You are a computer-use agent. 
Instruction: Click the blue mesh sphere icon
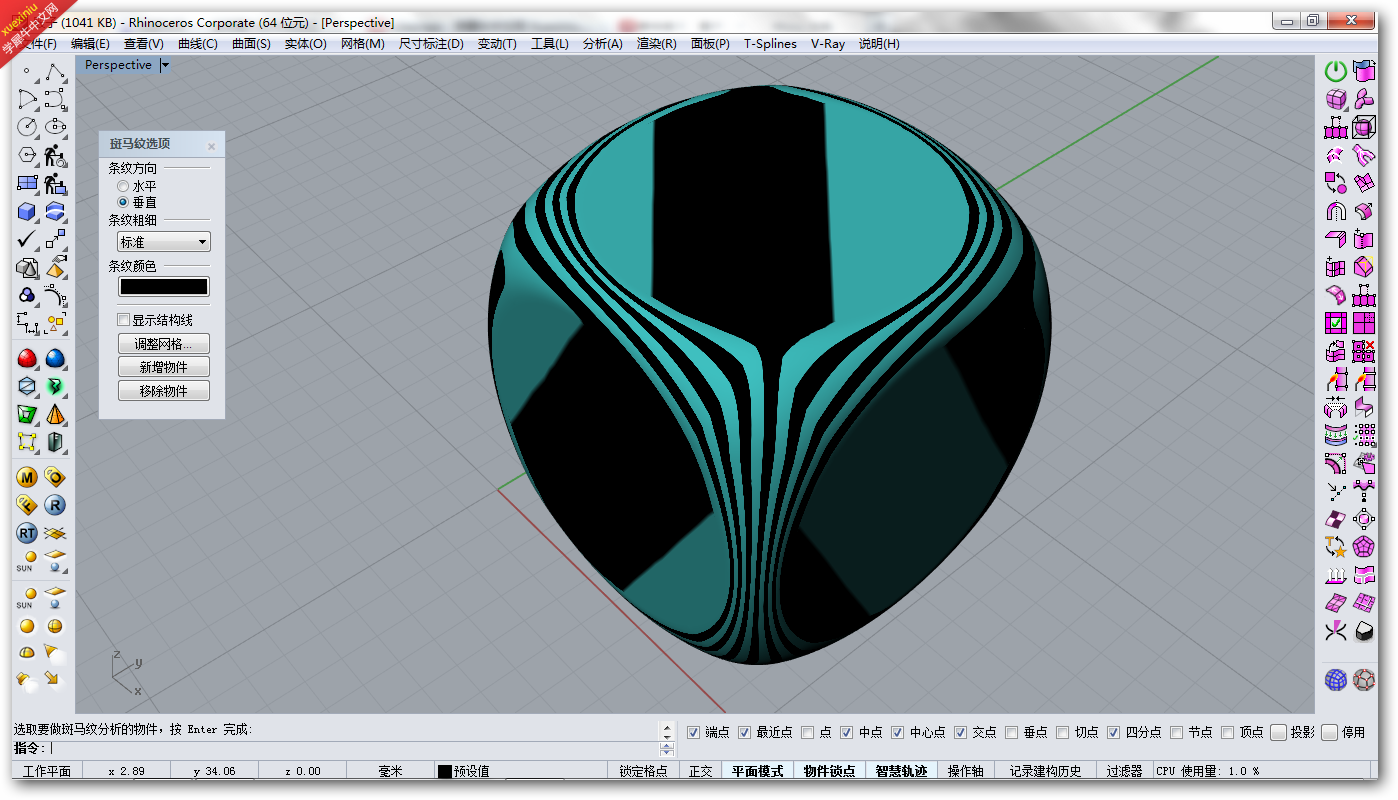[x=1336, y=680]
